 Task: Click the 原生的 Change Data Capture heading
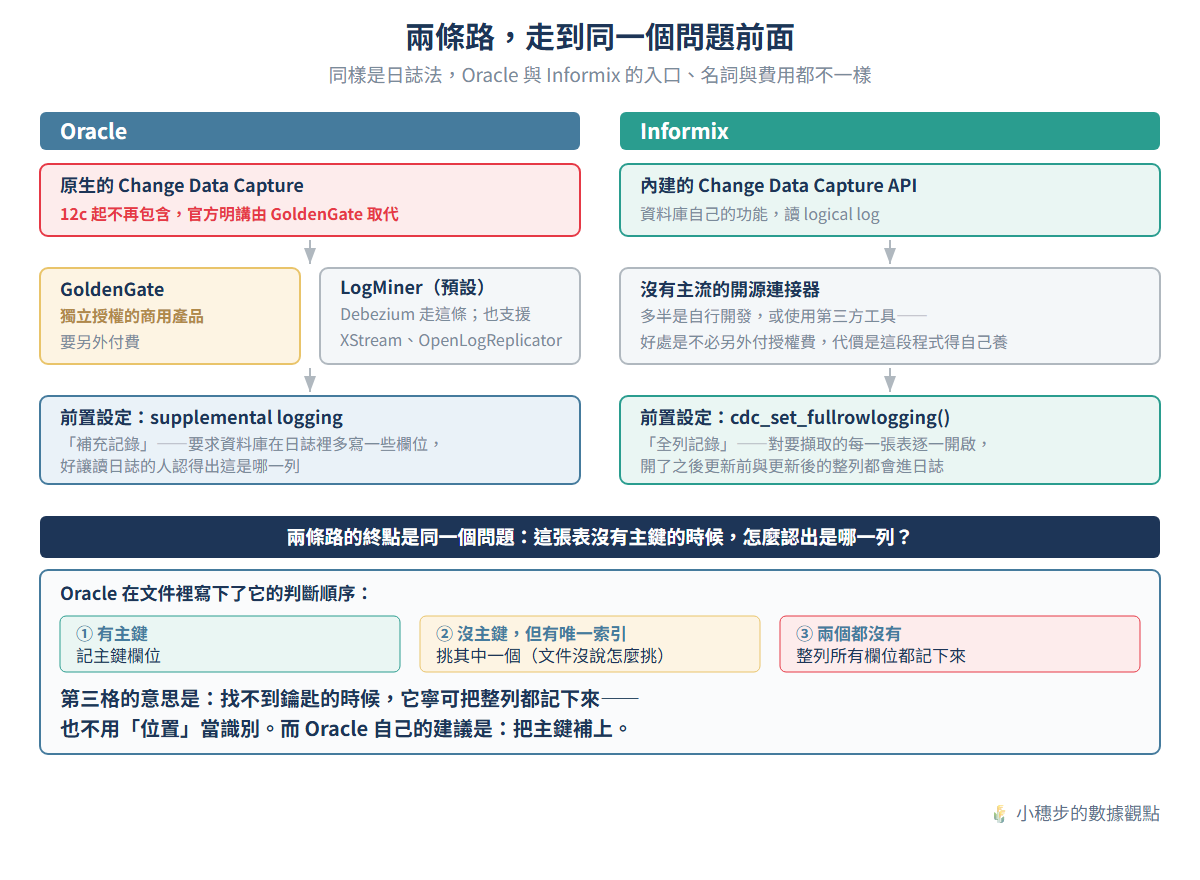(x=182, y=185)
